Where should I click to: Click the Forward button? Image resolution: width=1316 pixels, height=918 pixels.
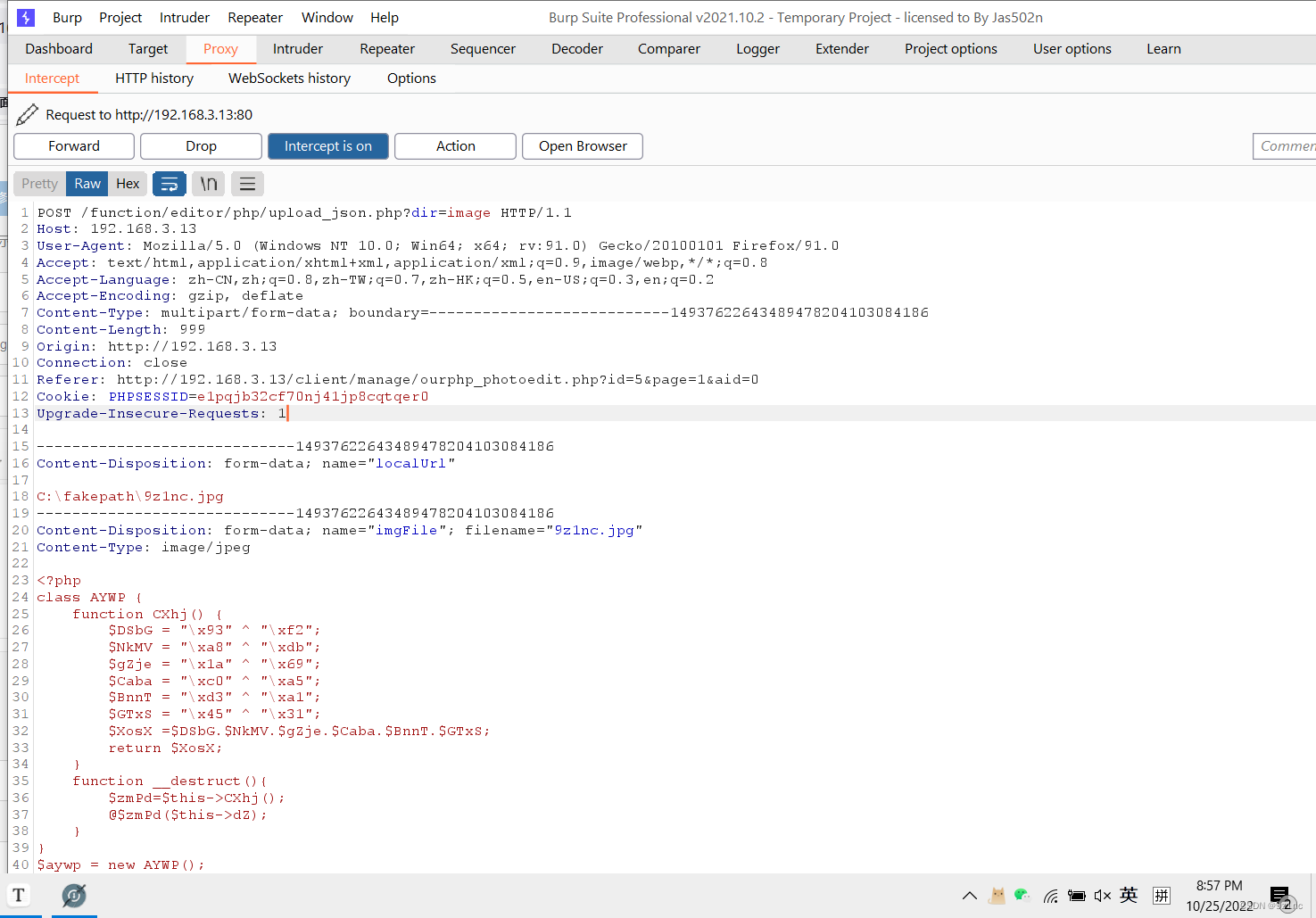coord(74,146)
